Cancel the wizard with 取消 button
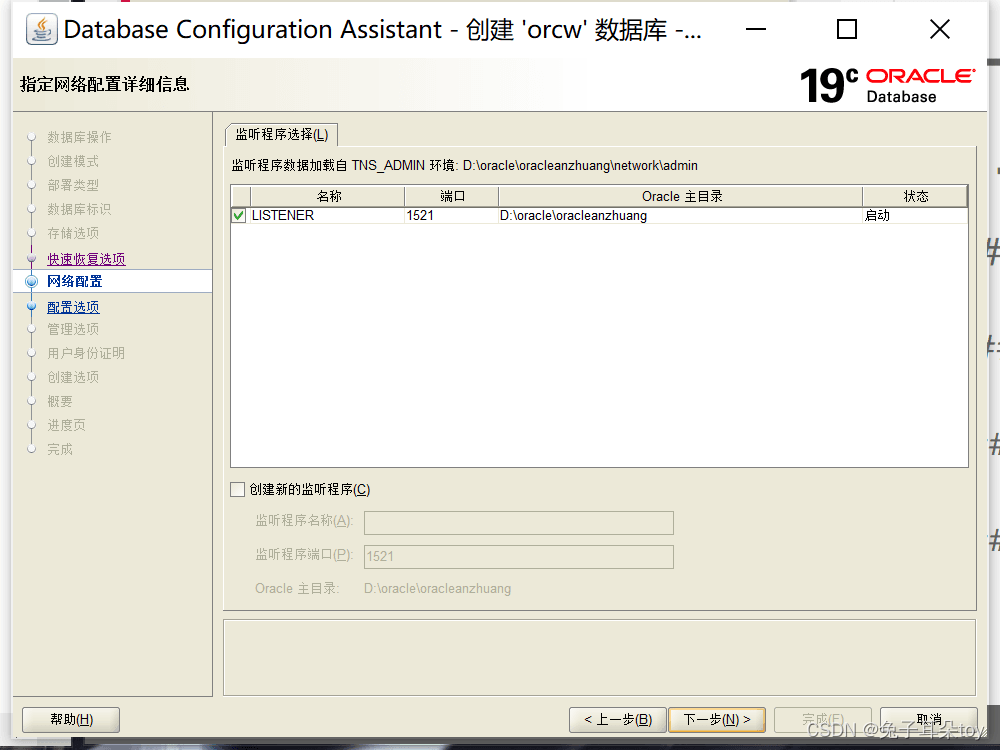Viewport: 1000px width, 750px height. tap(929, 720)
